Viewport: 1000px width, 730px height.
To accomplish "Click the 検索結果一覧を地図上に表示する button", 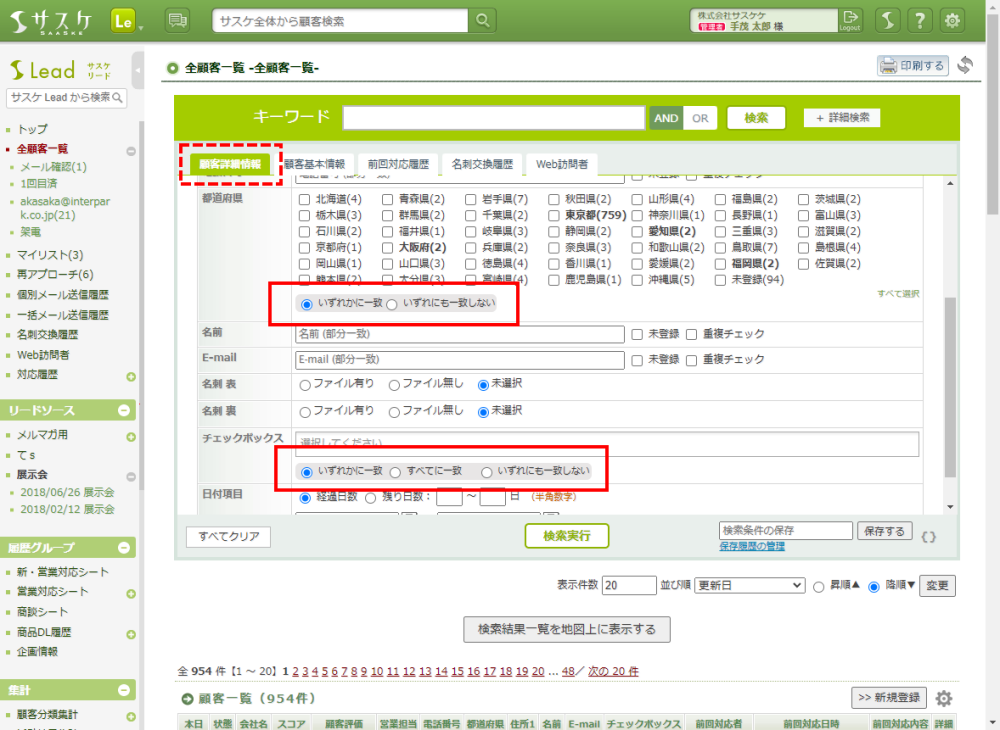I will [566, 629].
